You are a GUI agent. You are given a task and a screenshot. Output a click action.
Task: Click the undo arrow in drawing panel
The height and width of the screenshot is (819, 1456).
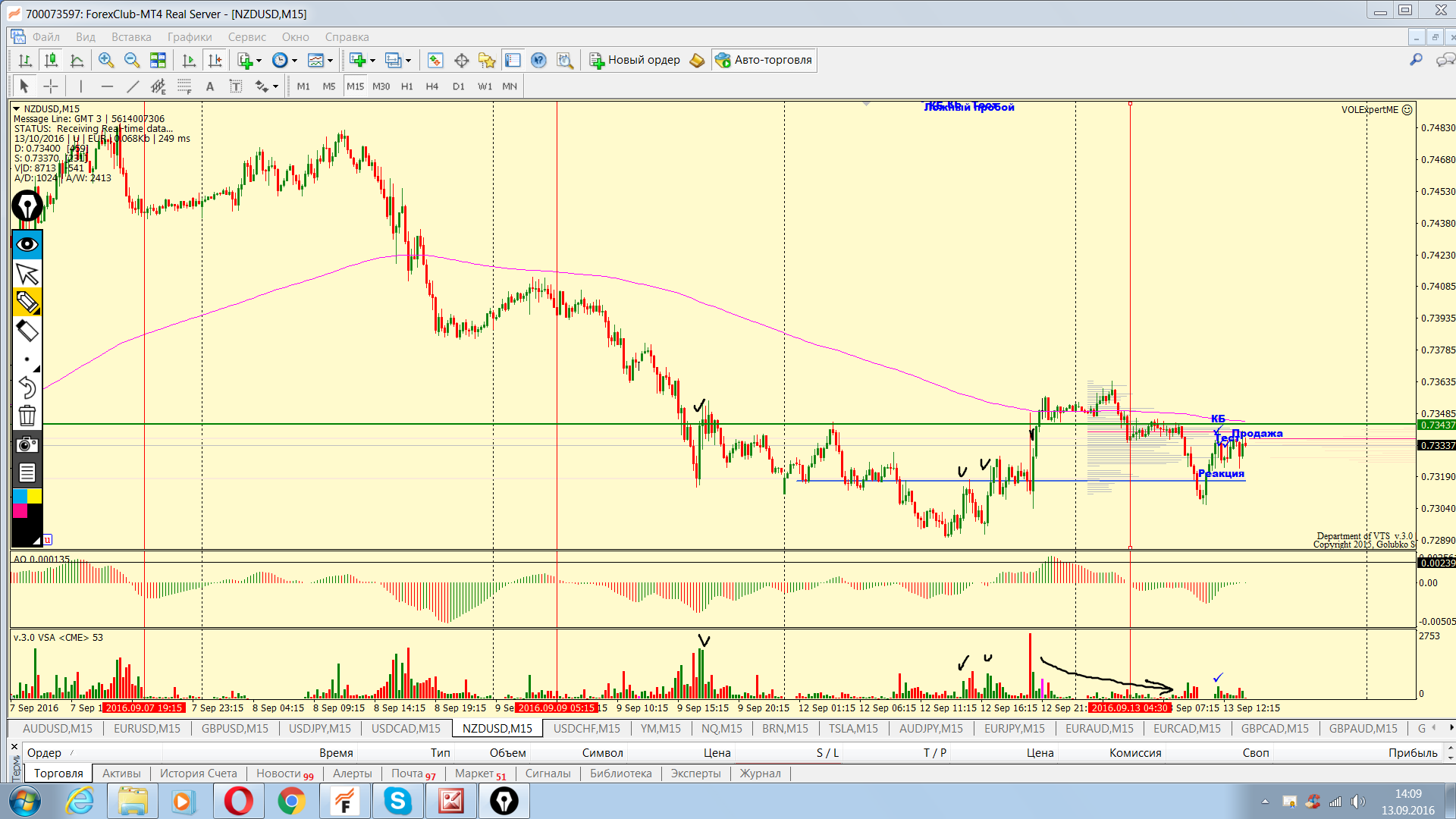(27, 388)
